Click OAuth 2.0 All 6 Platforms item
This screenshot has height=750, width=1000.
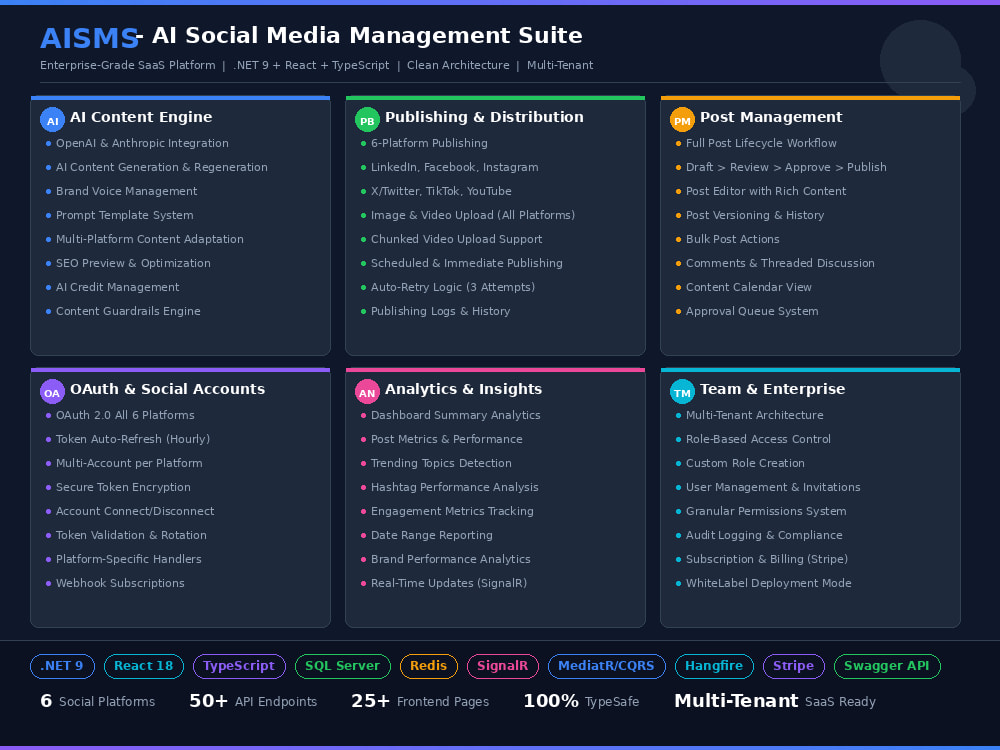[x=125, y=415]
